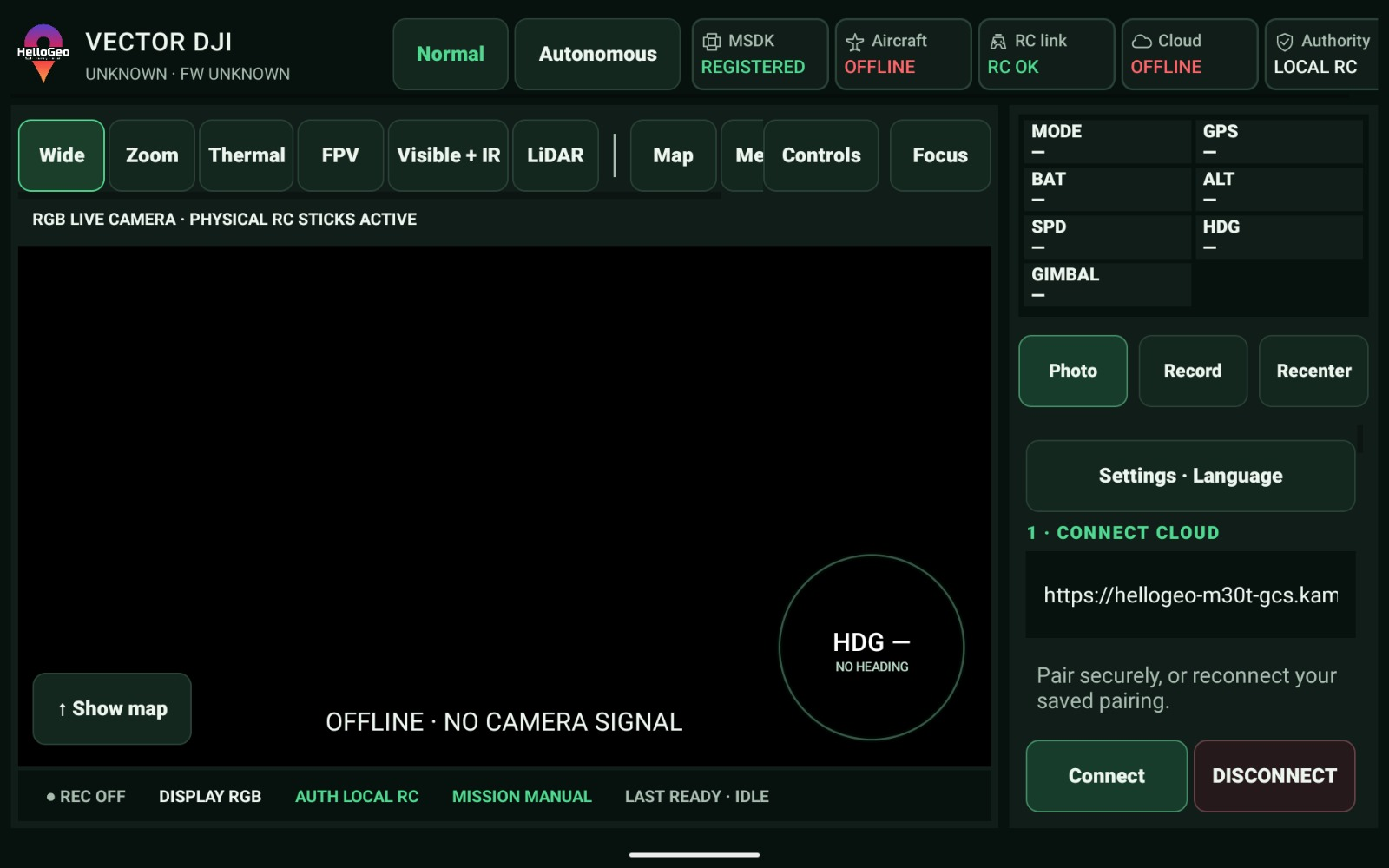Image resolution: width=1389 pixels, height=868 pixels.
Task: Open the Controls panel
Action: point(821,155)
